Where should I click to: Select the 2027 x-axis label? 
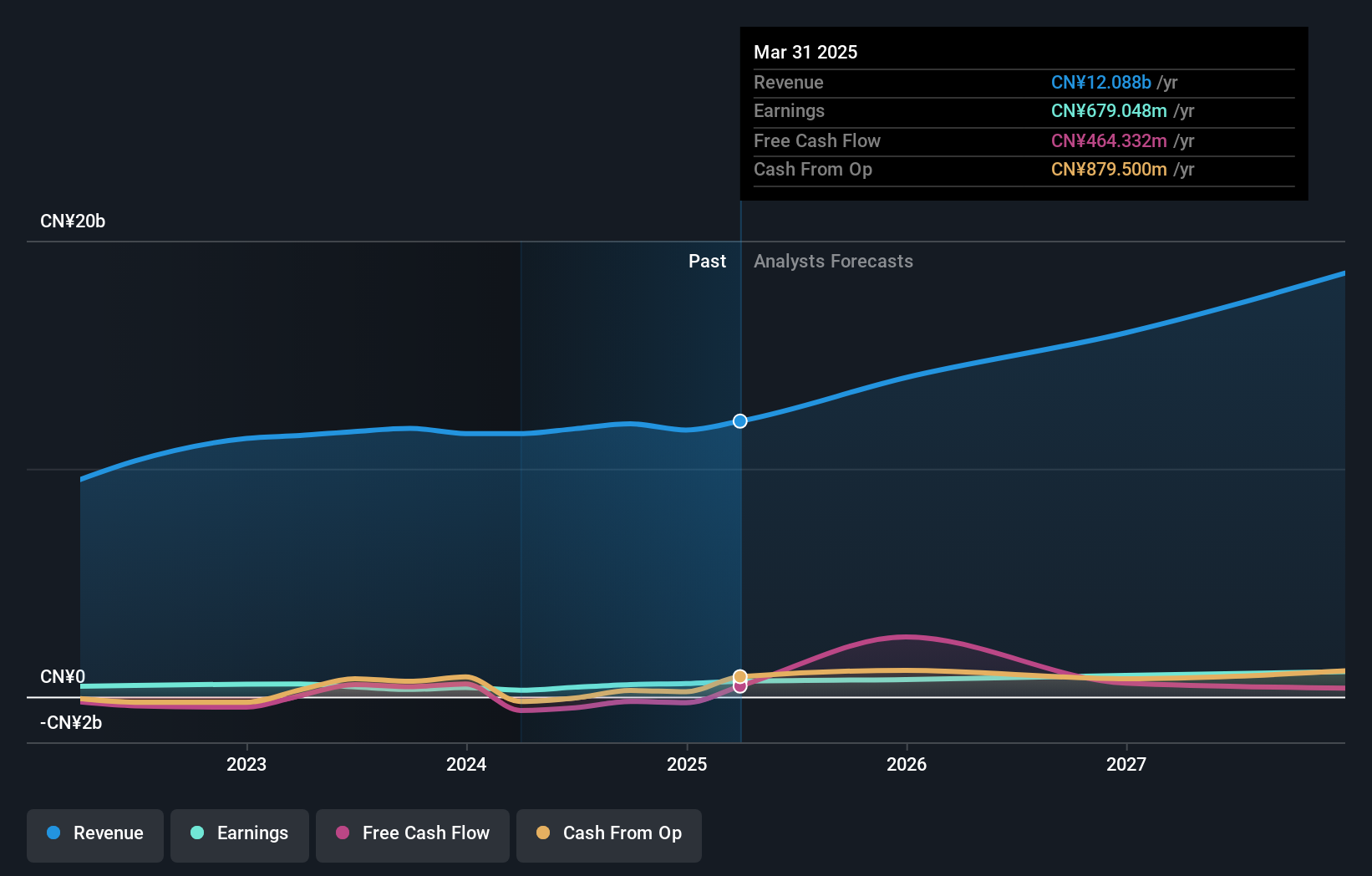pos(1126,764)
